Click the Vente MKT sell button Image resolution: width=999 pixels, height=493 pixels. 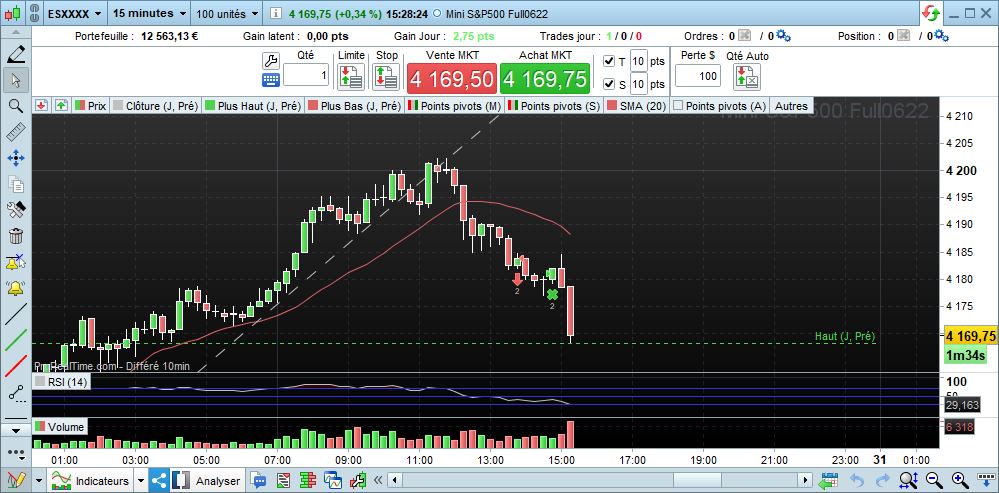pos(452,79)
